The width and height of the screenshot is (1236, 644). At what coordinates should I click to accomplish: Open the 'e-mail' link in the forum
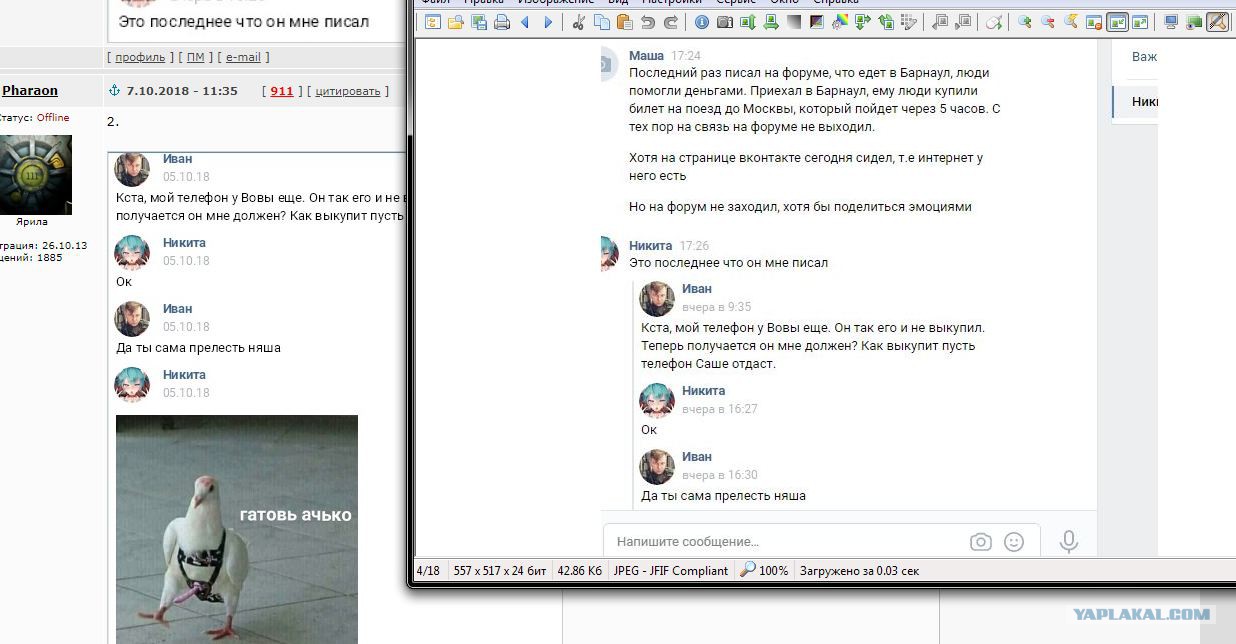pyautogui.click(x=243, y=57)
